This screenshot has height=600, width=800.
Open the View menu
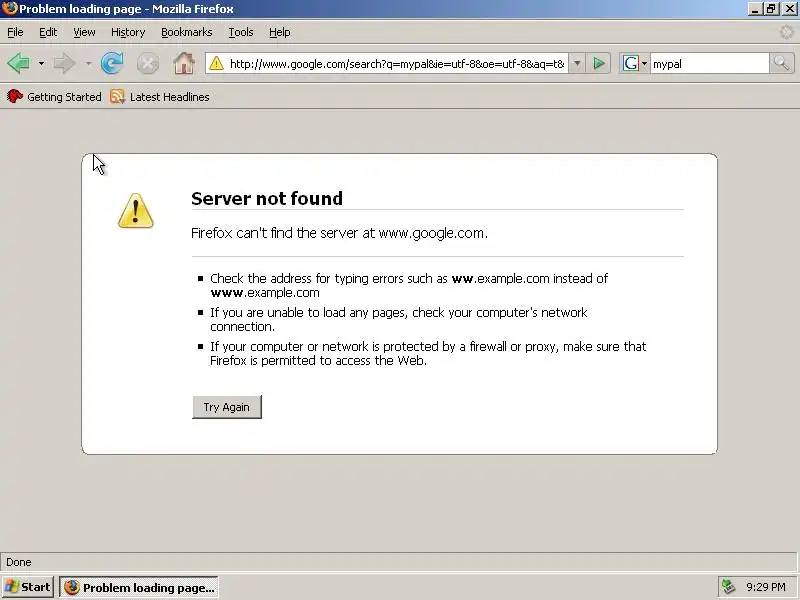[x=84, y=32]
